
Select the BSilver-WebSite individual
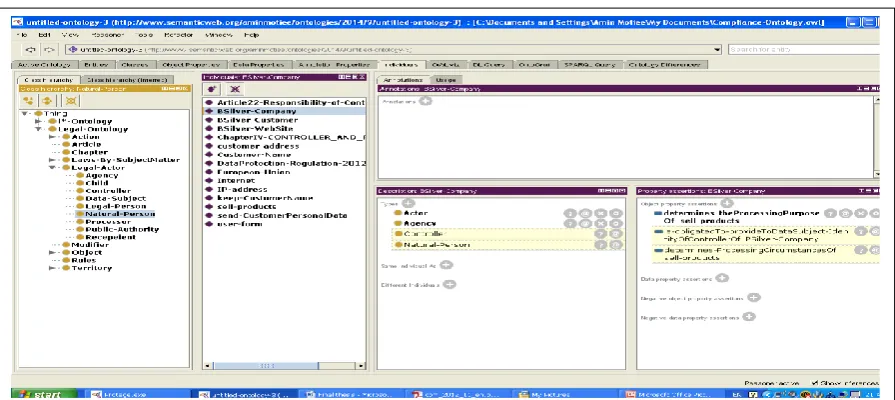[x=255, y=129]
